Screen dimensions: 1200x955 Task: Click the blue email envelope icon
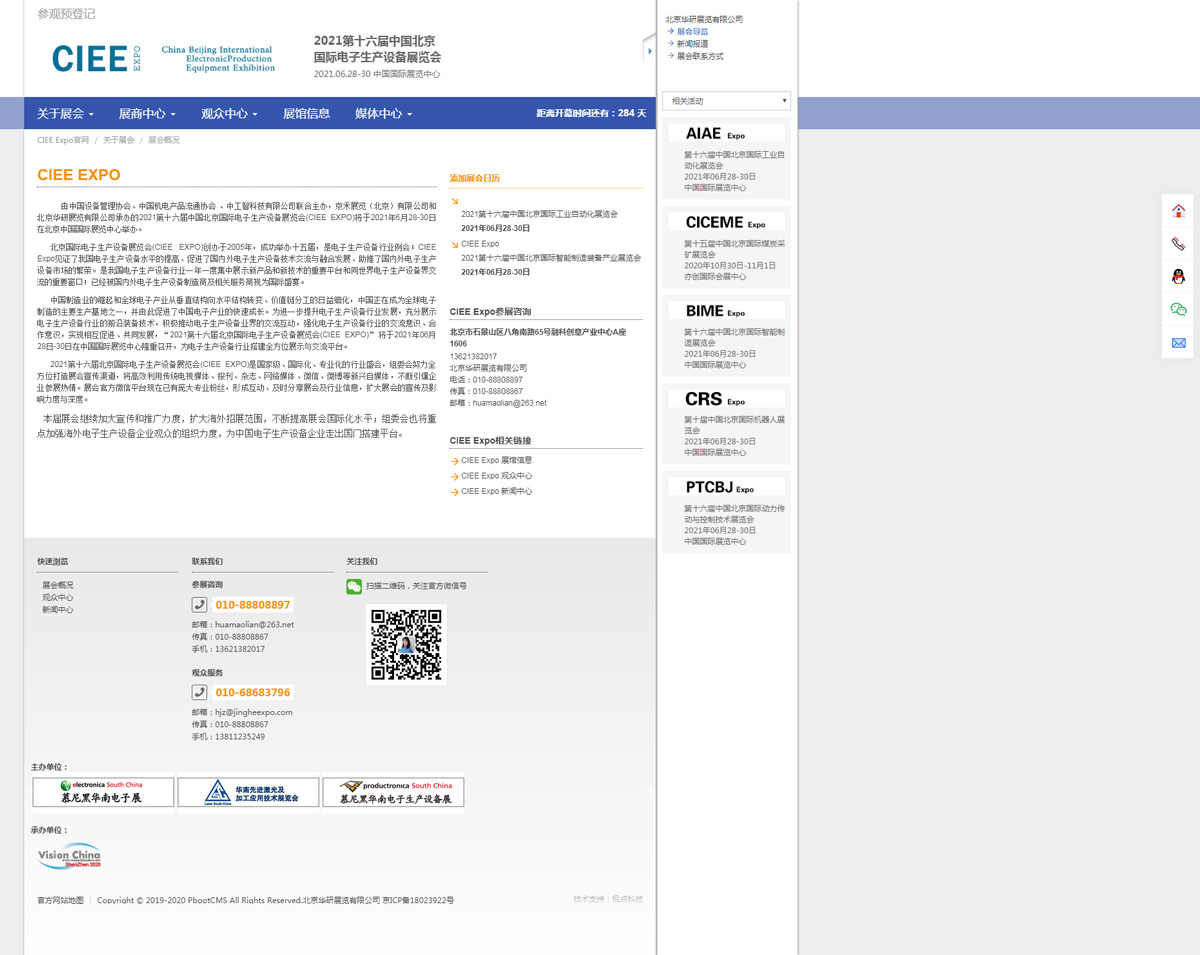point(1178,343)
